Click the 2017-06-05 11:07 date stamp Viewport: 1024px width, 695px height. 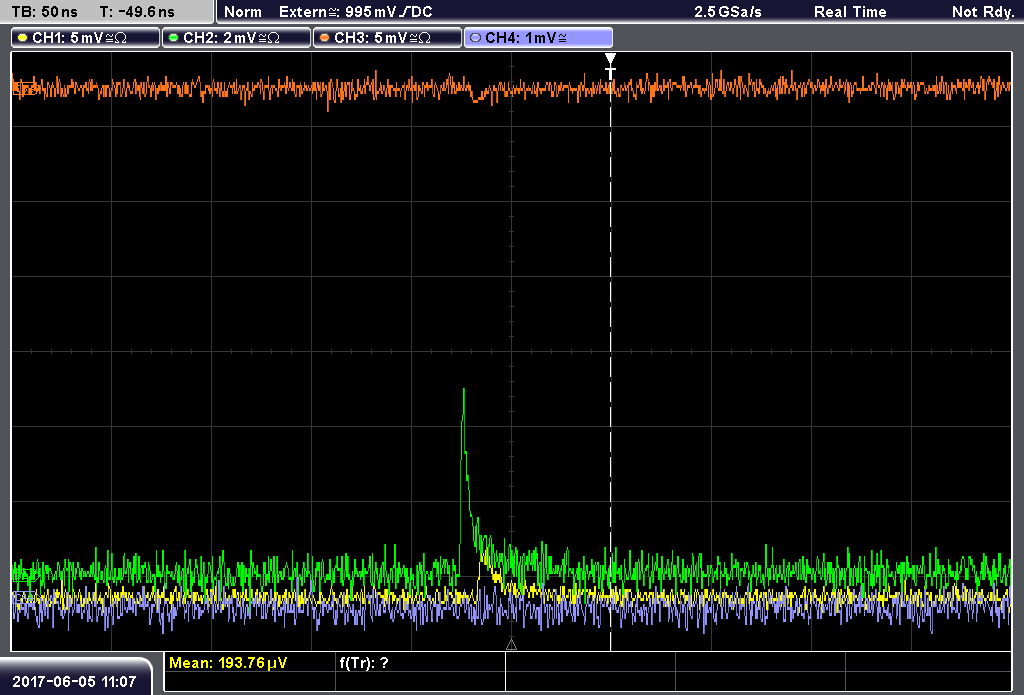coord(74,682)
